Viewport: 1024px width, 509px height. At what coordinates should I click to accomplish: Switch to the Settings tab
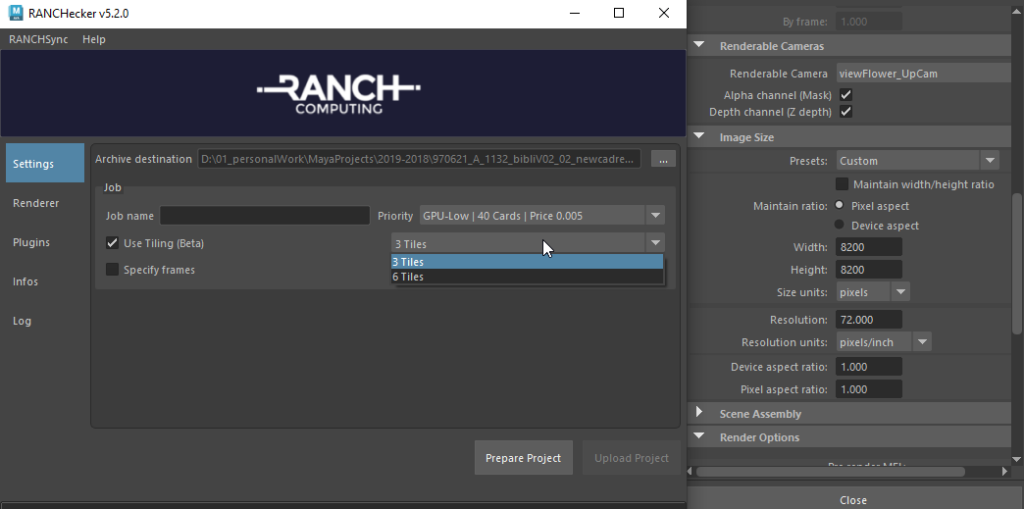pyautogui.click(x=45, y=163)
